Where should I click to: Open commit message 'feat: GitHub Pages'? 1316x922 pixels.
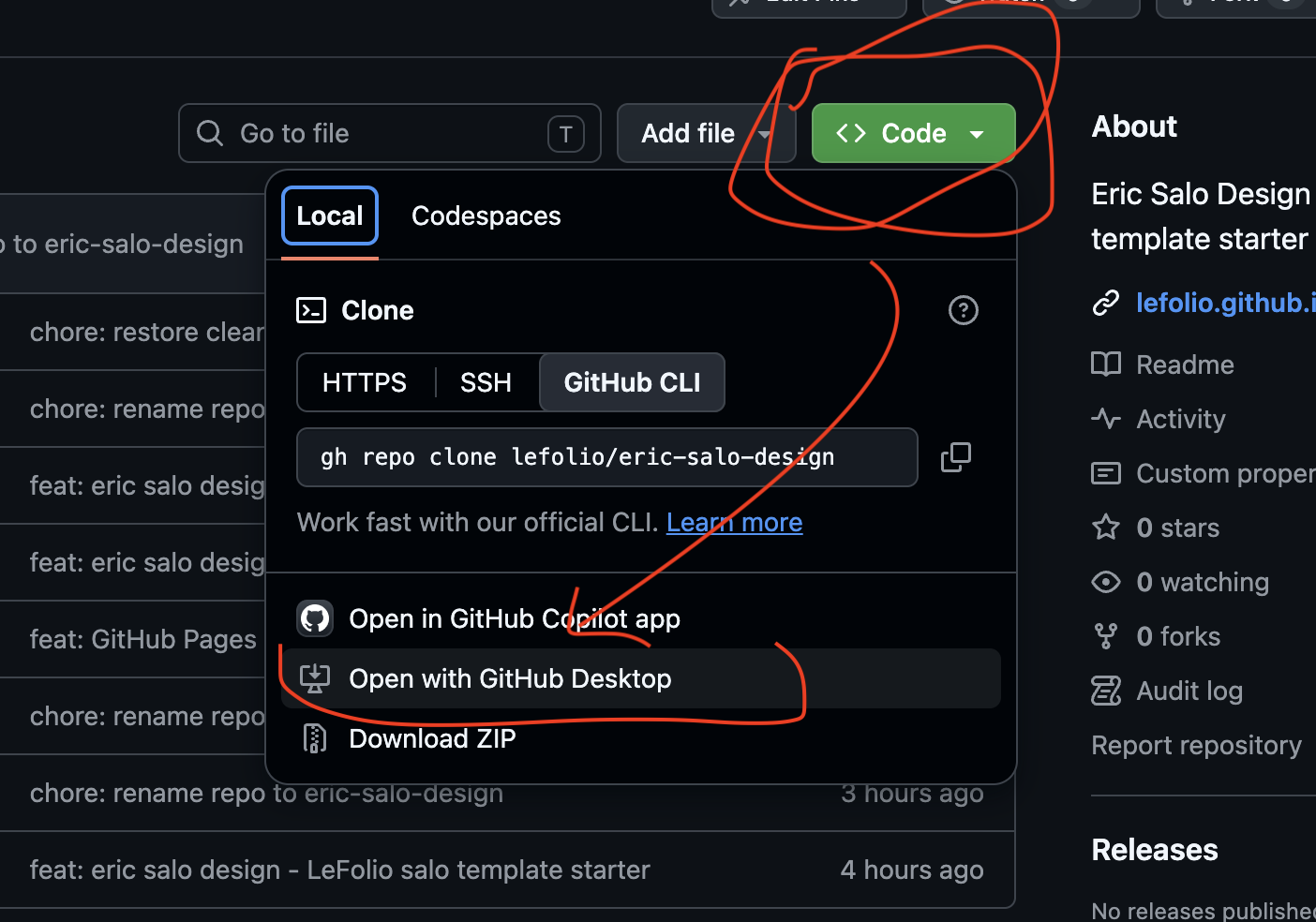click(x=142, y=639)
